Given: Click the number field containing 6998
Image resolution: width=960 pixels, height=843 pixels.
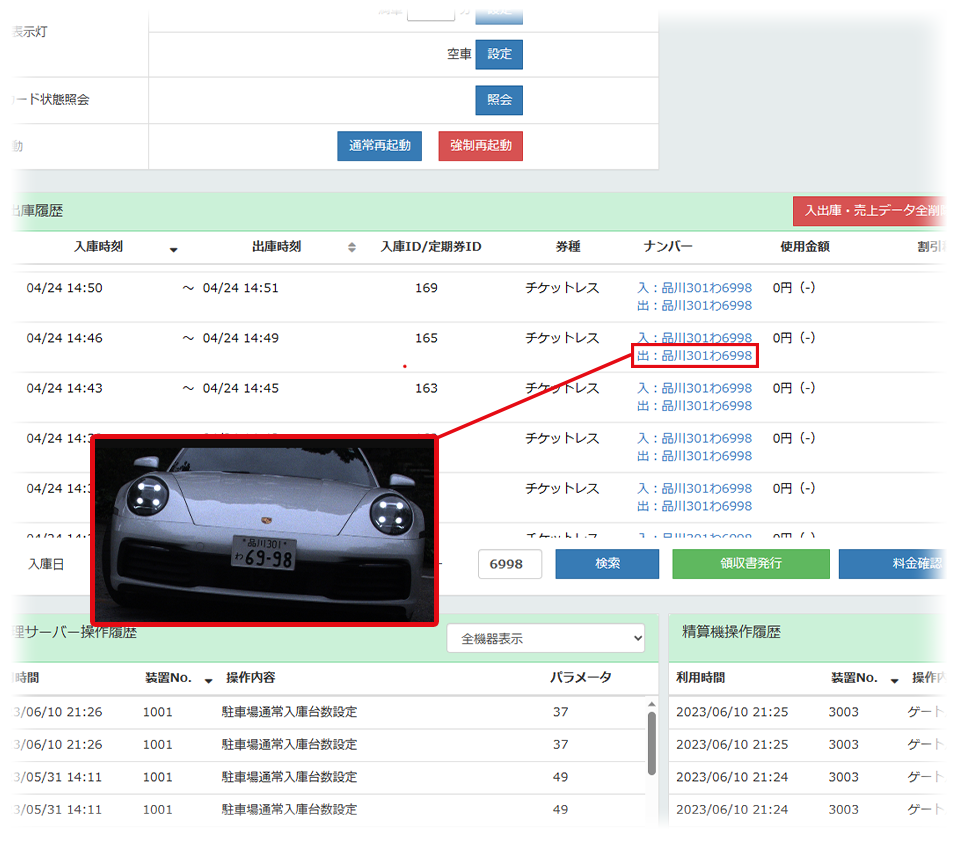Looking at the screenshot, I should tap(509, 564).
